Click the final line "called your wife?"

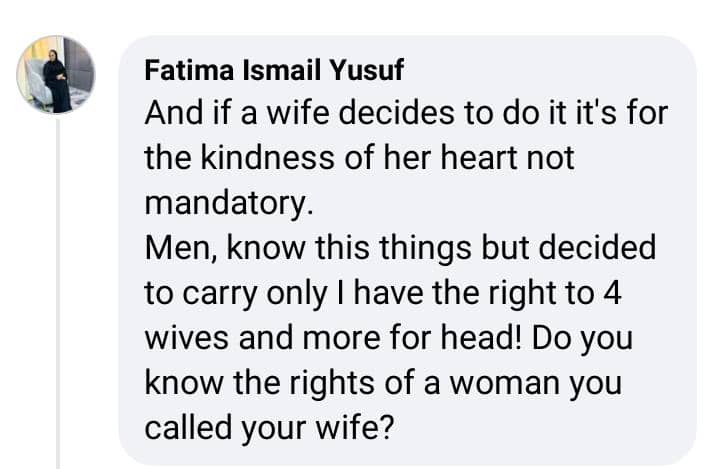[x=270, y=428]
